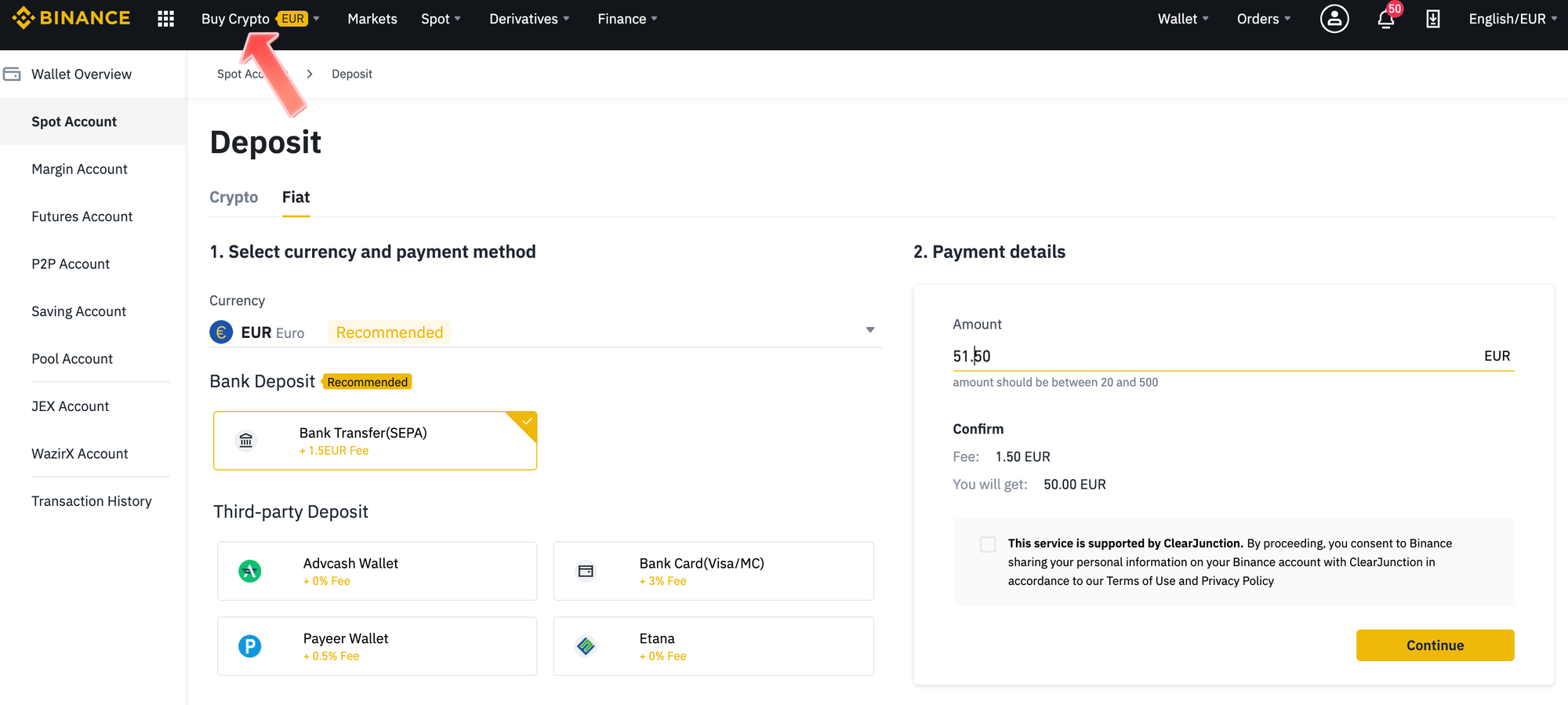Click the '+ 3% Fee' text
This screenshot has width=1568, height=705.
click(x=662, y=581)
